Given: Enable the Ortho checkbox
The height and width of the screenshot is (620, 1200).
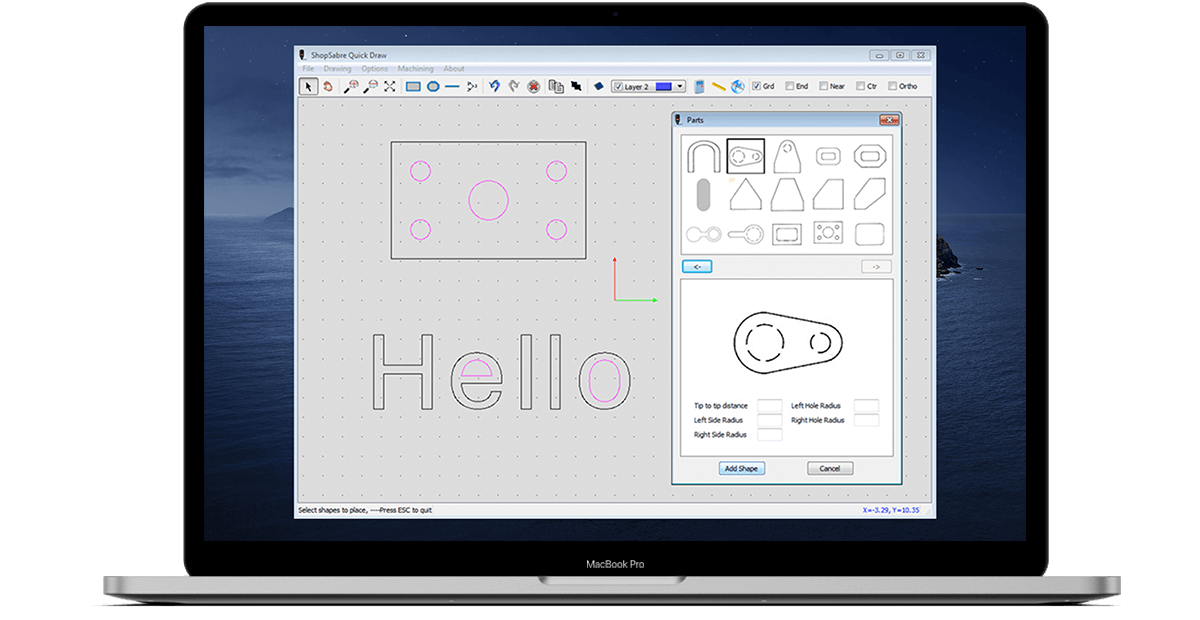Looking at the screenshot, I should point(892,87).
